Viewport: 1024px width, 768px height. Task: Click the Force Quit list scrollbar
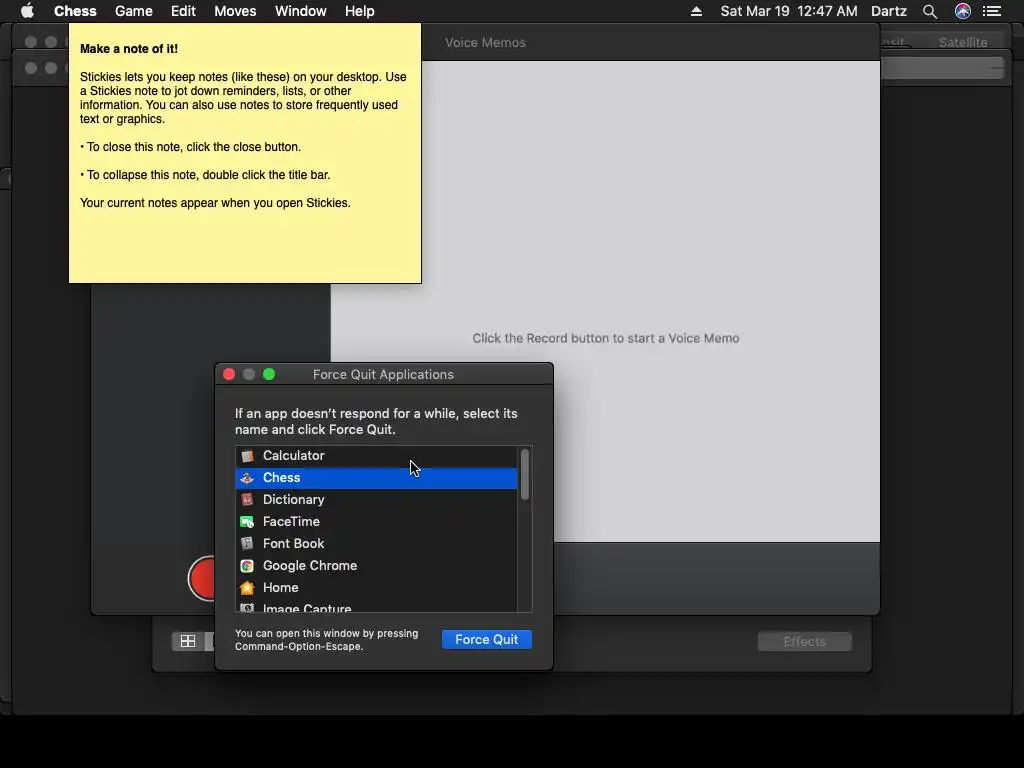point(524,475)
